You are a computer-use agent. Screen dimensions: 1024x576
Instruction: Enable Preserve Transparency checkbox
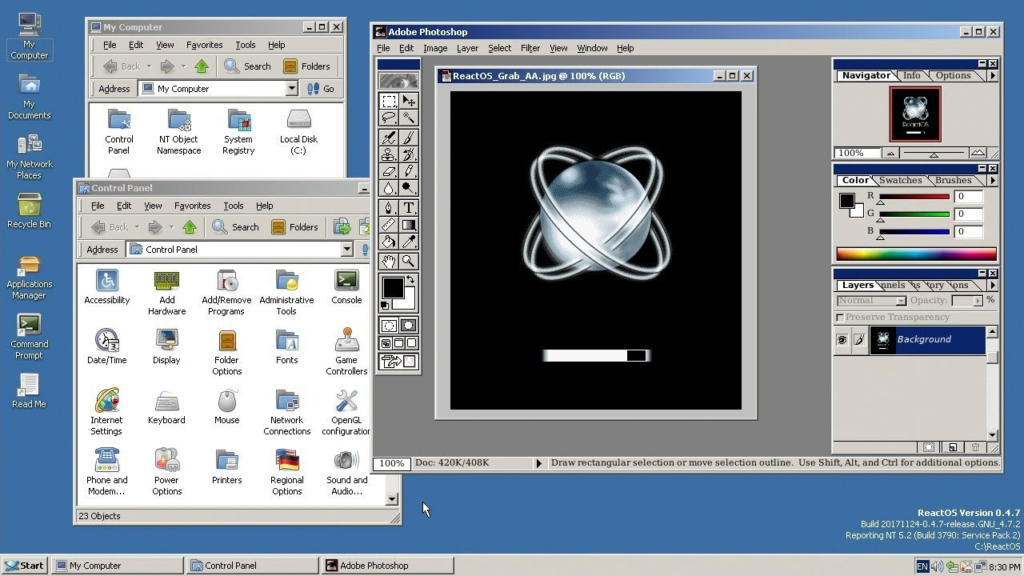tap(839, 317)
